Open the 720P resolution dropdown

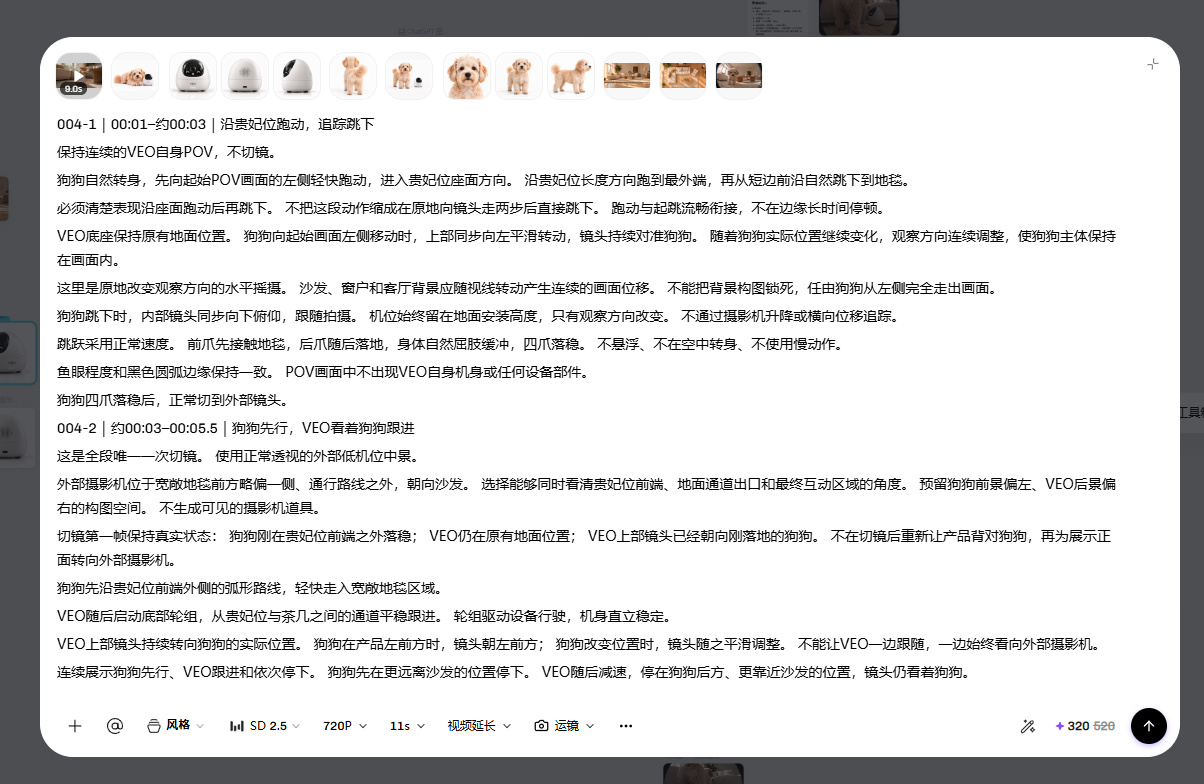(x=345, y=726)
